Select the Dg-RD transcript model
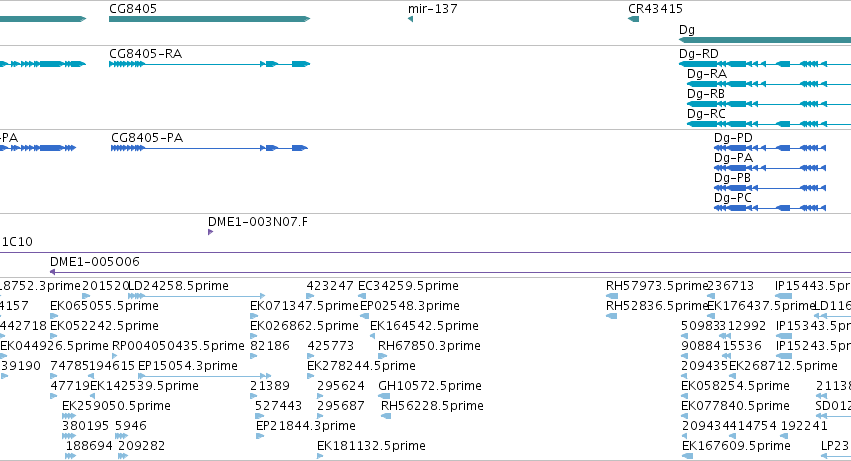The width and height of the screenshot is (851, 461). pos(765,64)
